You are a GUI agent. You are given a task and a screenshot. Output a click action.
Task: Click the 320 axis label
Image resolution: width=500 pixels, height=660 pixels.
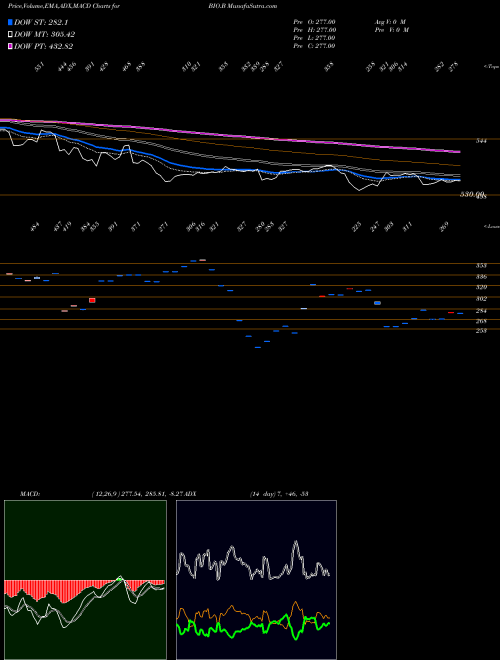pyautogui.click(x=481, y=287)
